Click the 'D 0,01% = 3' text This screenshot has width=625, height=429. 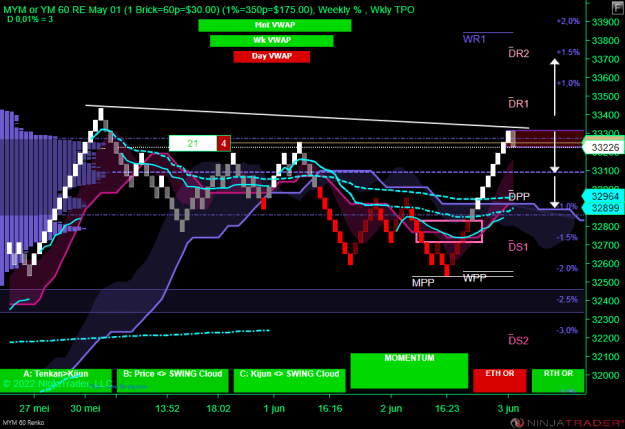30,19
